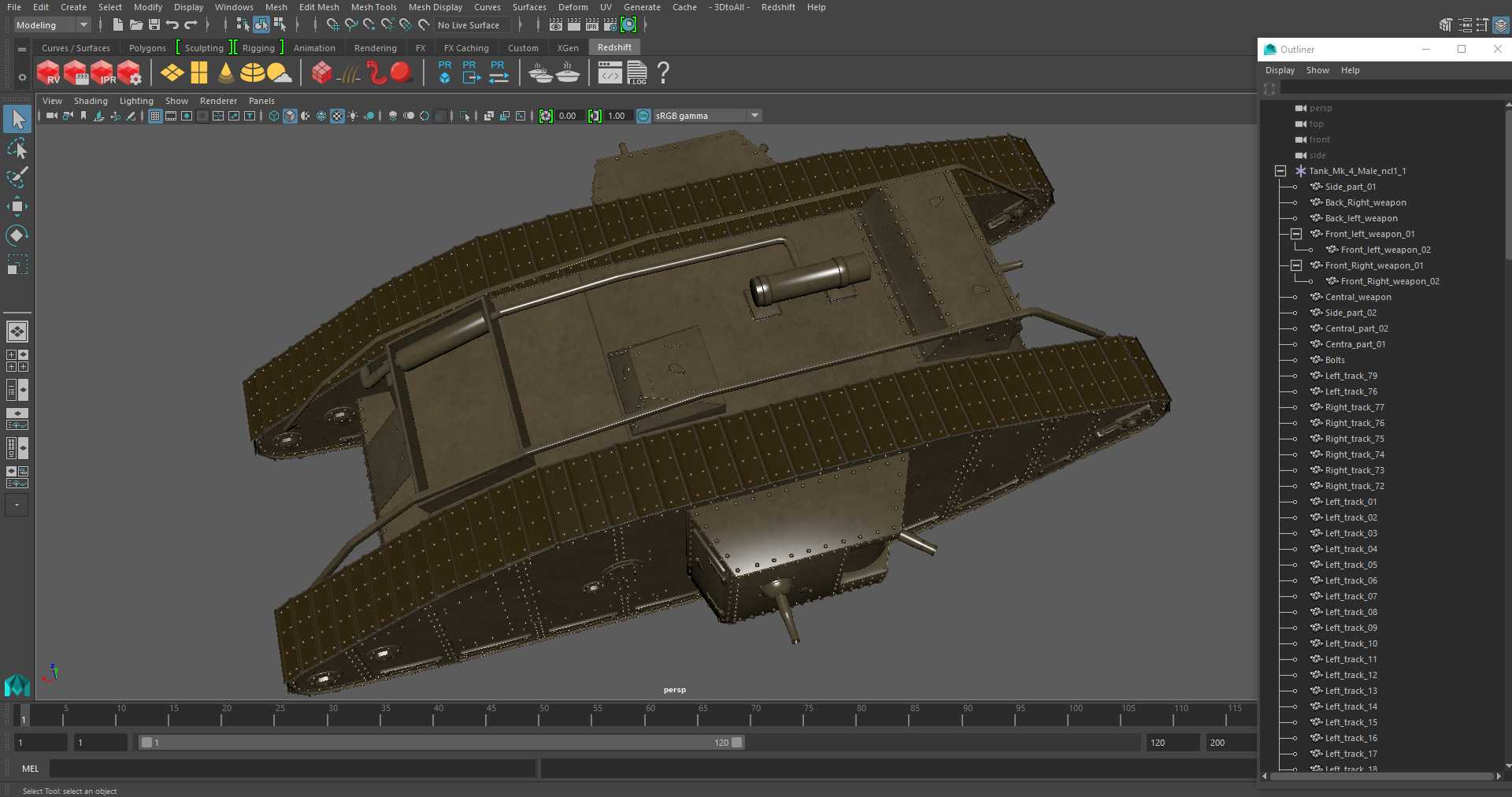Choose the Move tool
The height and width of the screenshot is (797, 1512).
point(17,206)
